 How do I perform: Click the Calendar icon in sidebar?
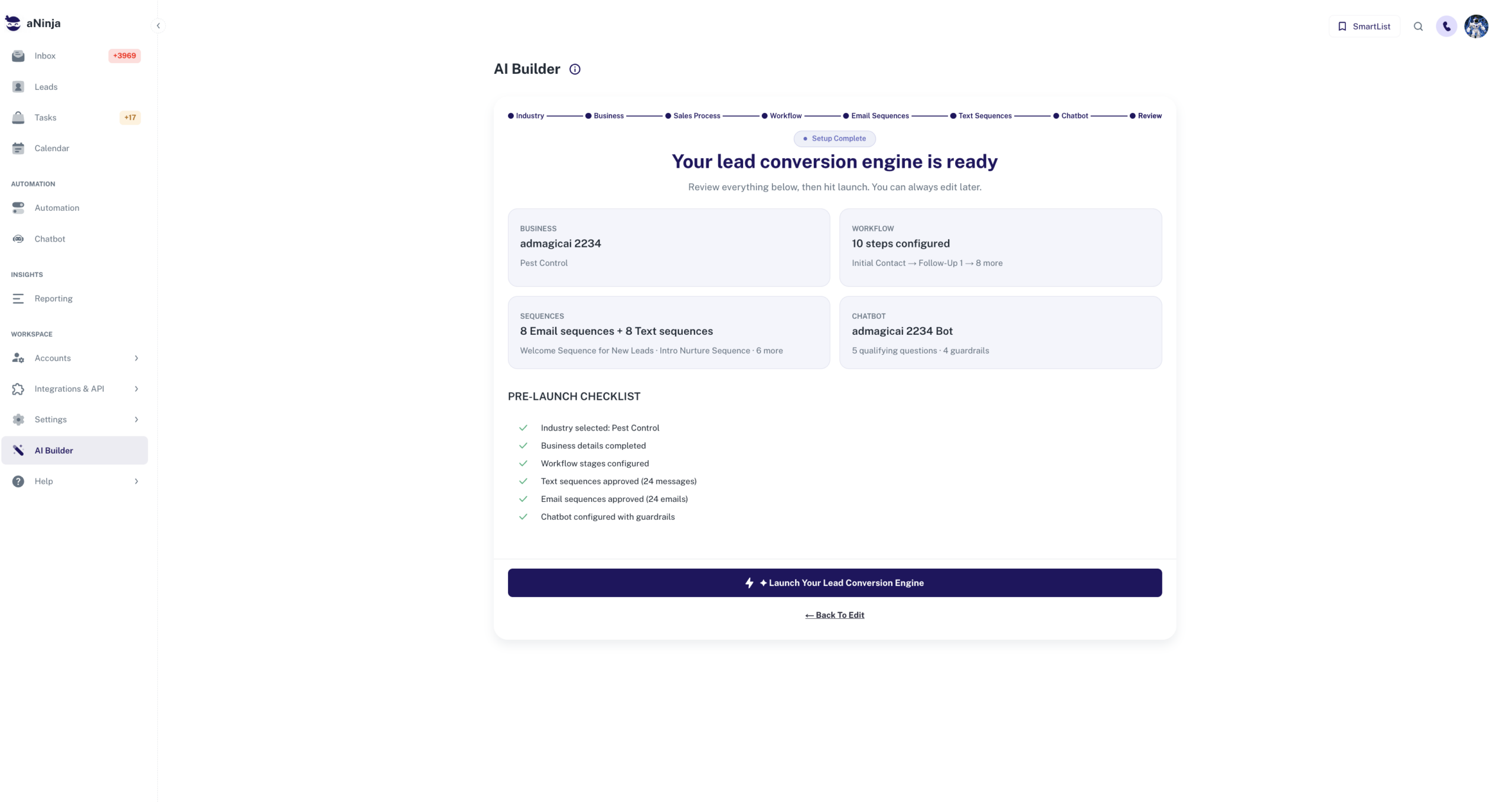pyautogui.click(x=18, y=148)
